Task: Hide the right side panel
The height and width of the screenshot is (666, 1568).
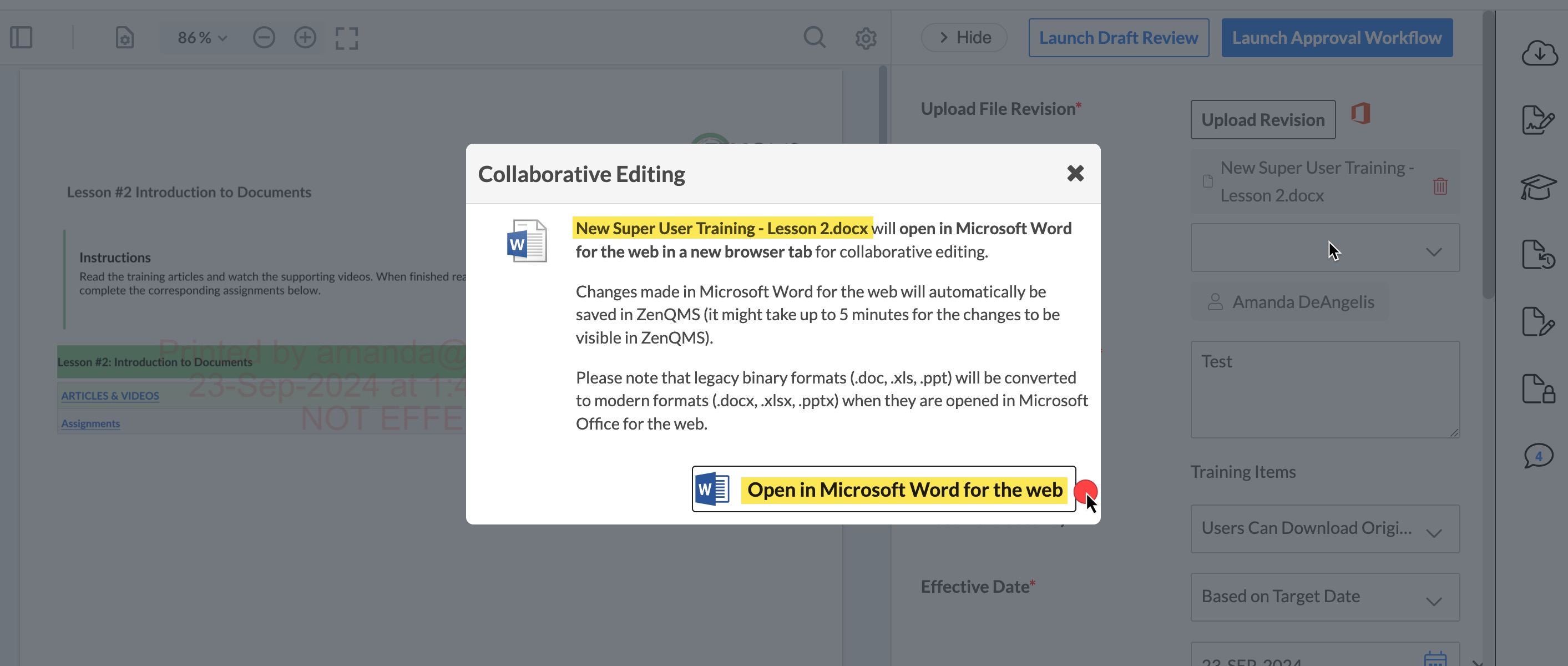Action: pos(964,38)
